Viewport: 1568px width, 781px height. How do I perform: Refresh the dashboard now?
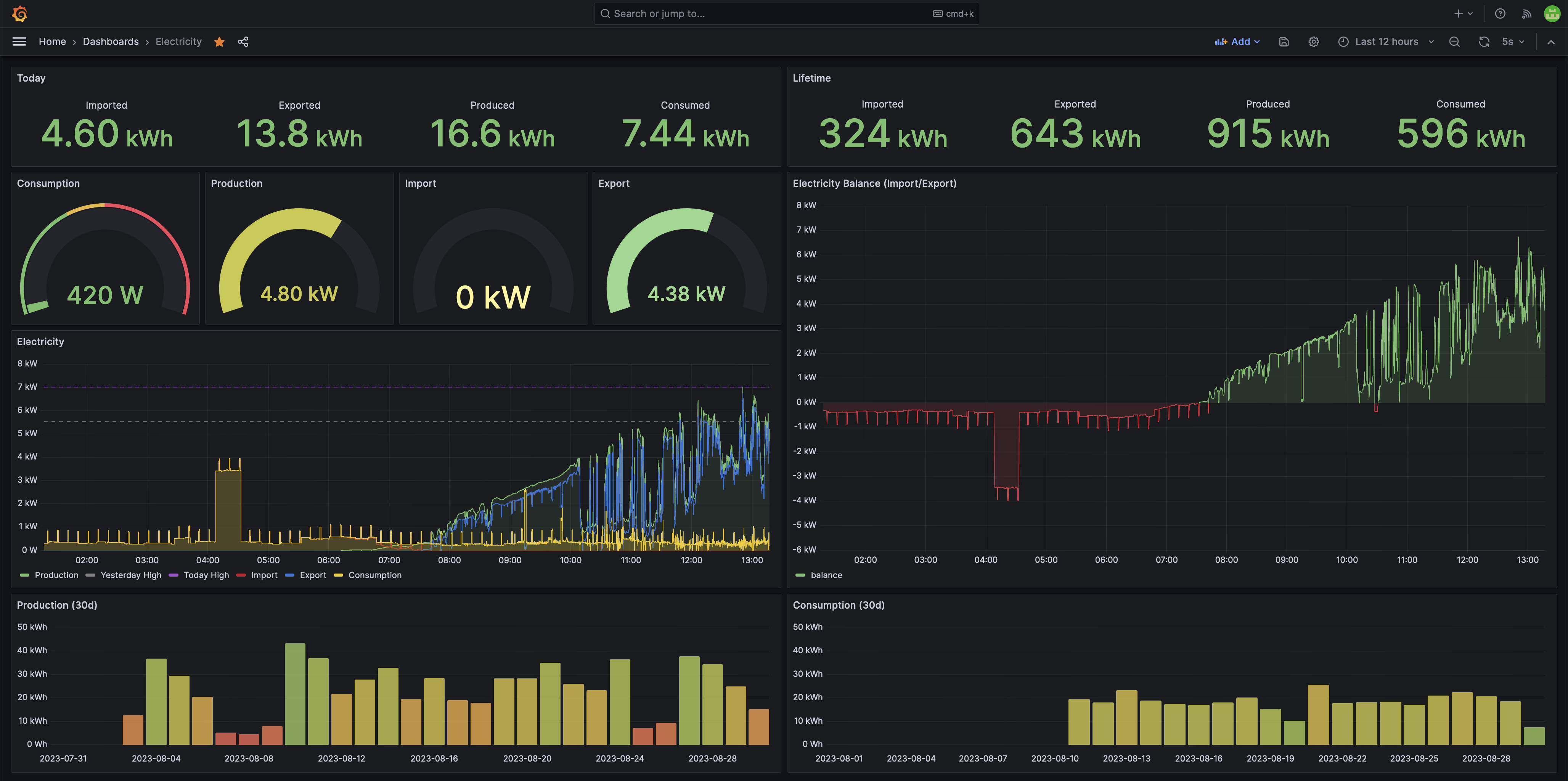1484,42
